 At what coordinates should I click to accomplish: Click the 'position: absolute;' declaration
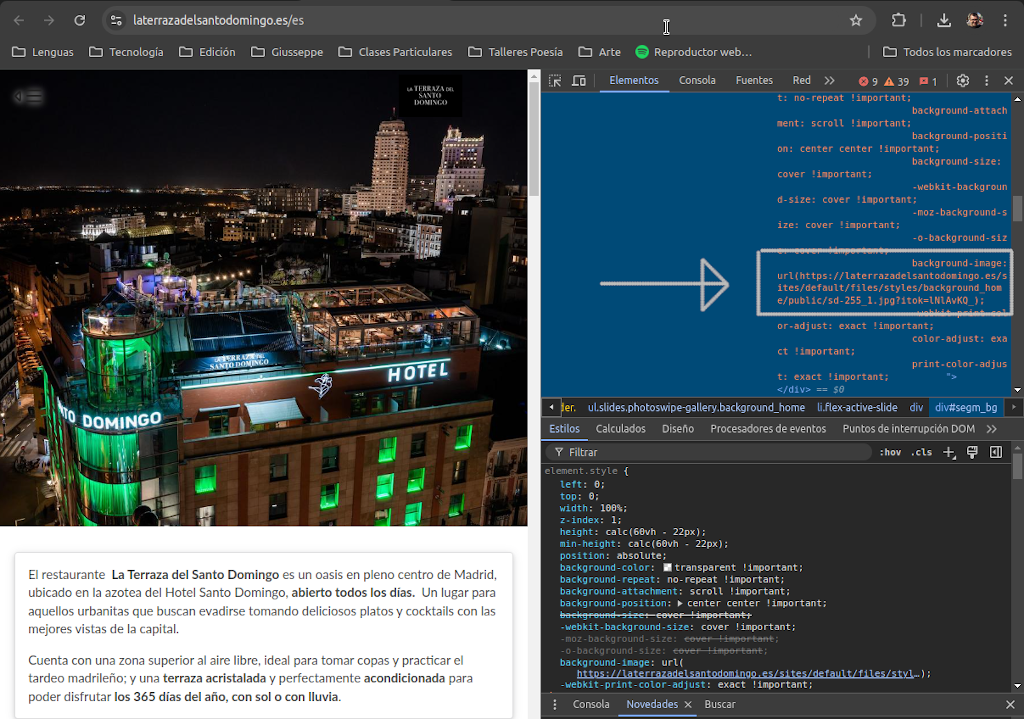[x=613, y=556]
